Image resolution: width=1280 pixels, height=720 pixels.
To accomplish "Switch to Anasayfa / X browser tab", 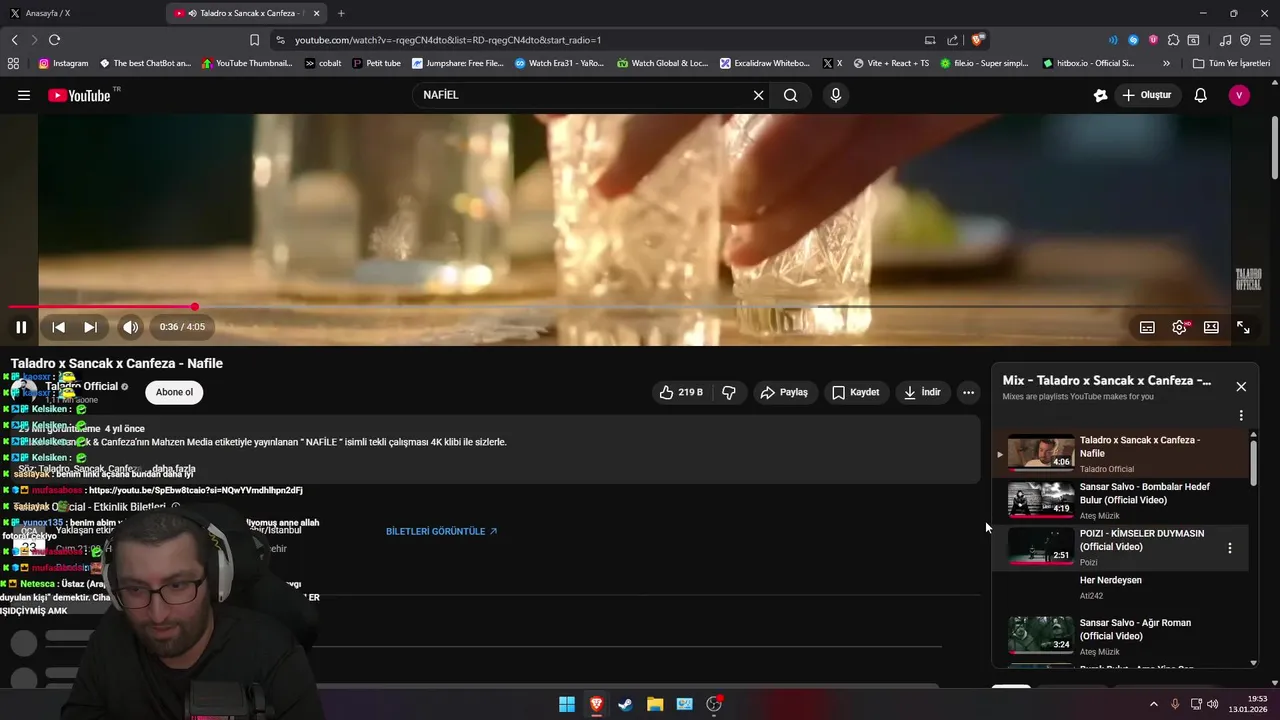I will click(80, 13).
